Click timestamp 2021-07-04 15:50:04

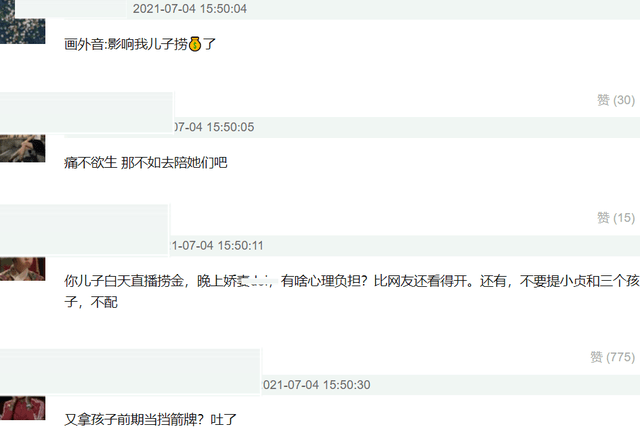(190, 9)
